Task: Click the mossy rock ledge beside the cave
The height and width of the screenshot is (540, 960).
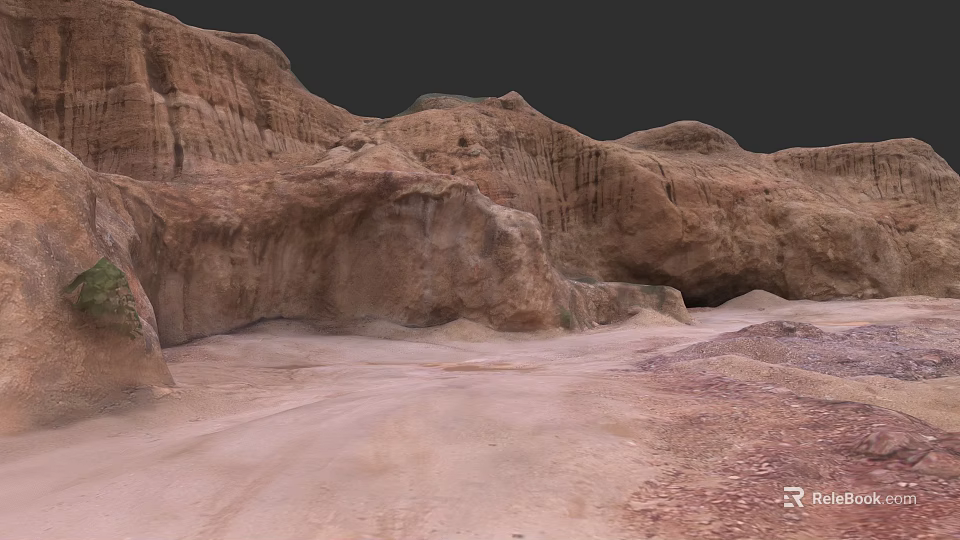Action: [631, 302]
